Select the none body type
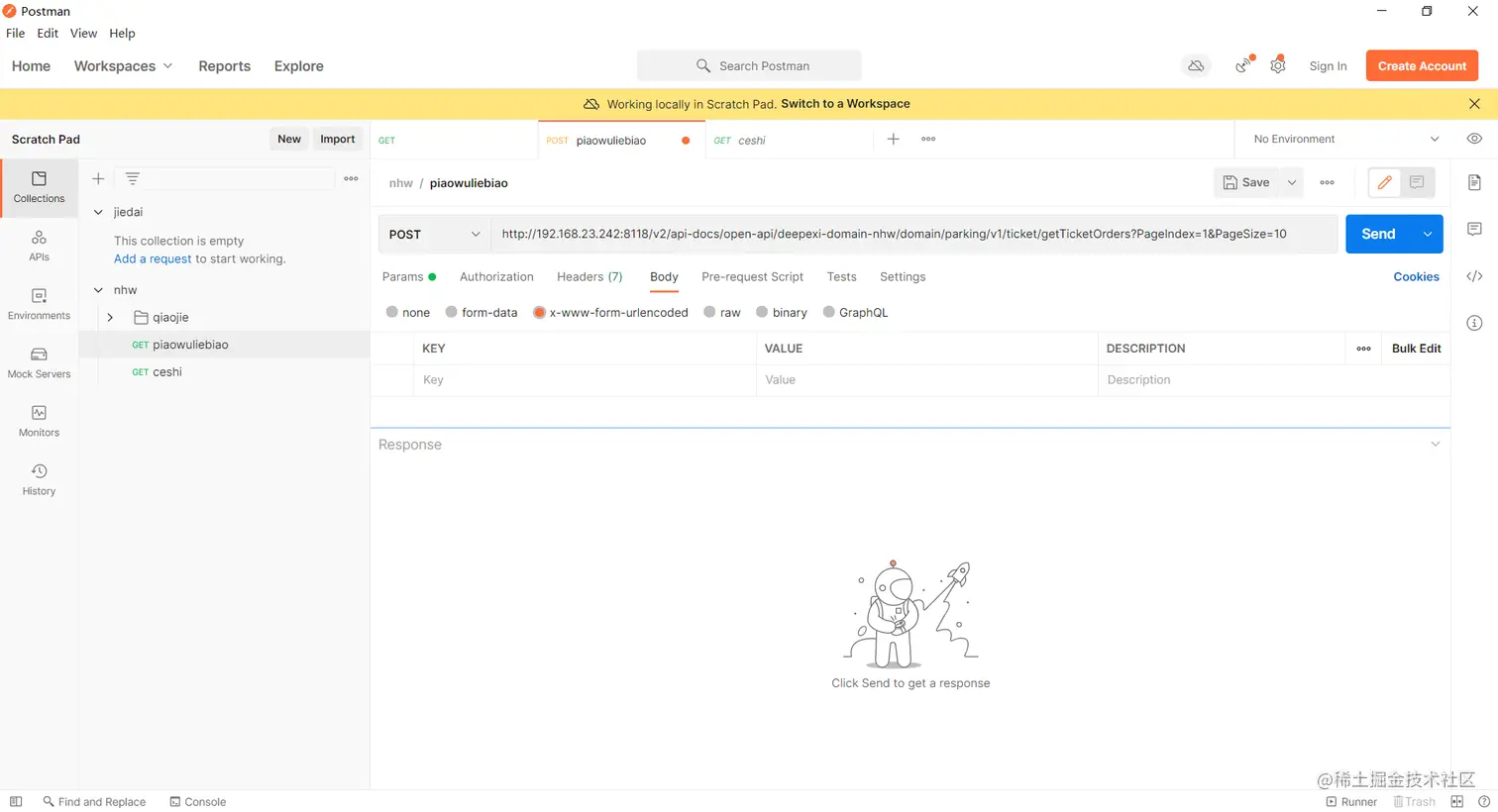This screenshot has width=1498, height=812. click(392, 312)
